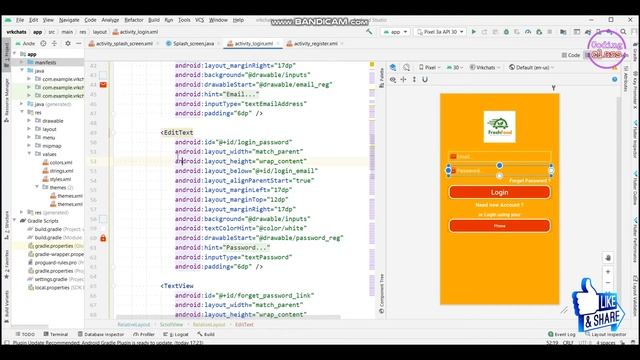The height and width of the screenshot is (360, 640).
Task: Open the Database Inspector tool window
Action: [x=100, y=334]
